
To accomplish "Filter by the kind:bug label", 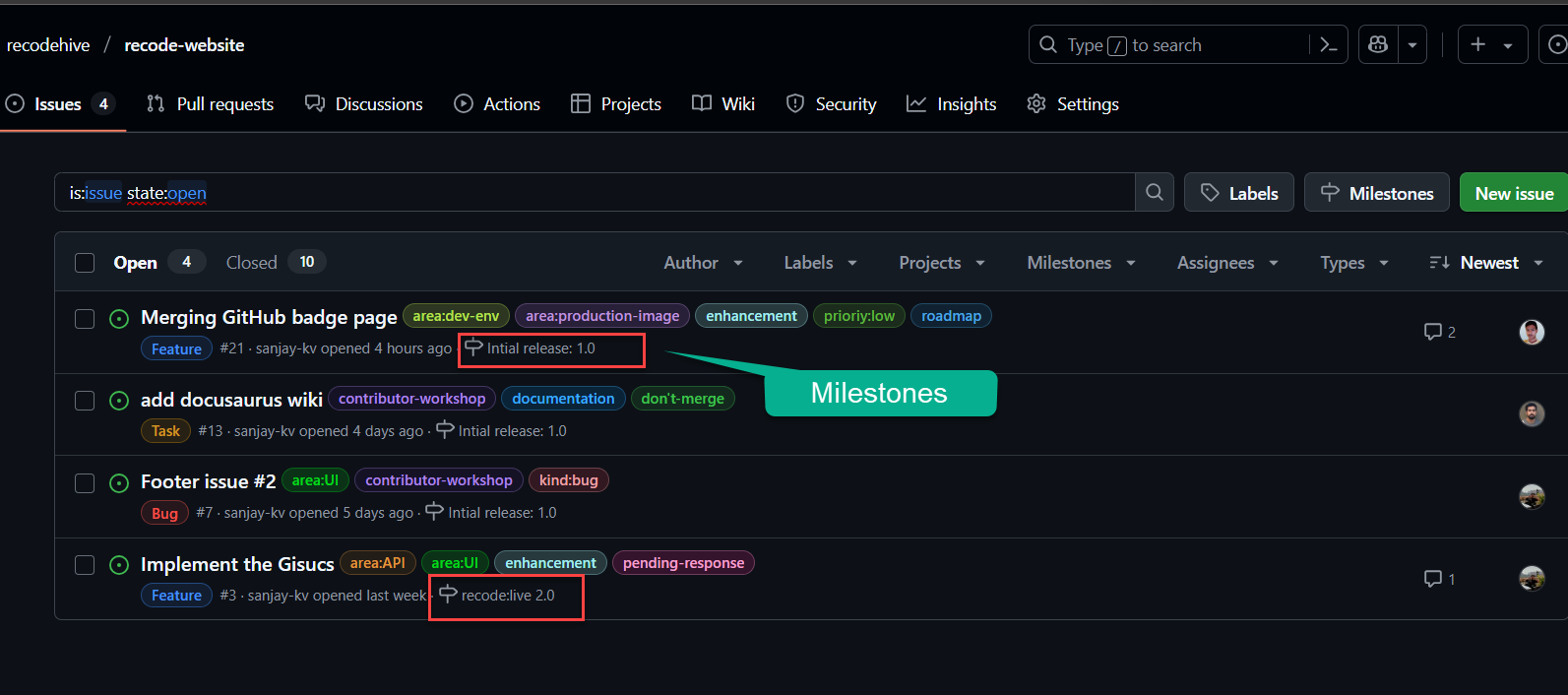I will [x=569, y=480].
